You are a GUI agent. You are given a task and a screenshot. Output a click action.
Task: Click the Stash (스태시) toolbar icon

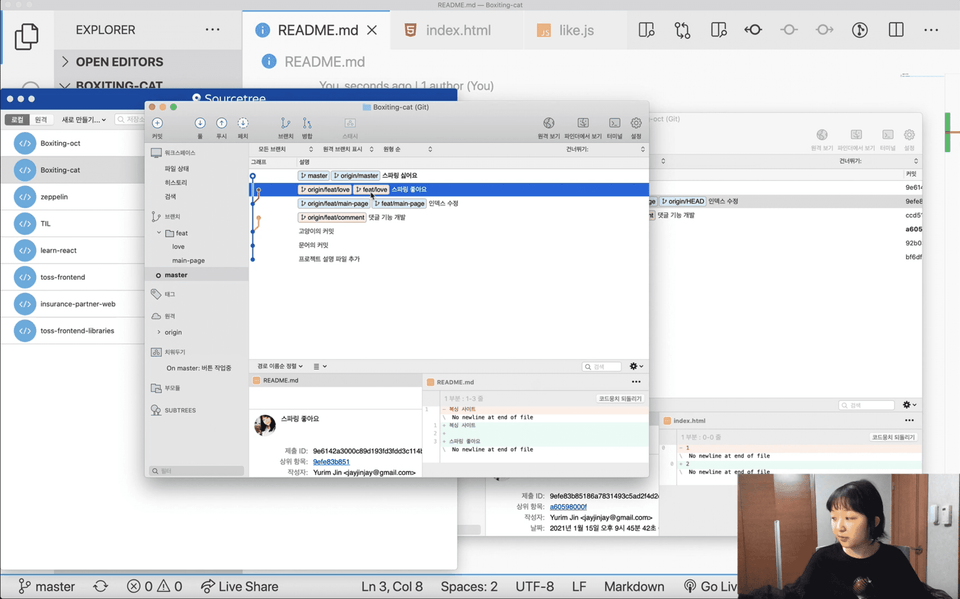350,123
